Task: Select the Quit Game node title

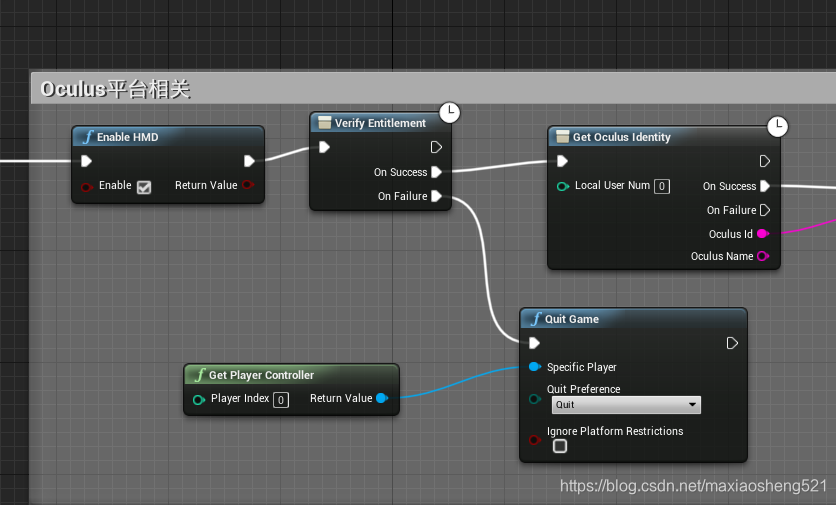Action: coord(572,319)
